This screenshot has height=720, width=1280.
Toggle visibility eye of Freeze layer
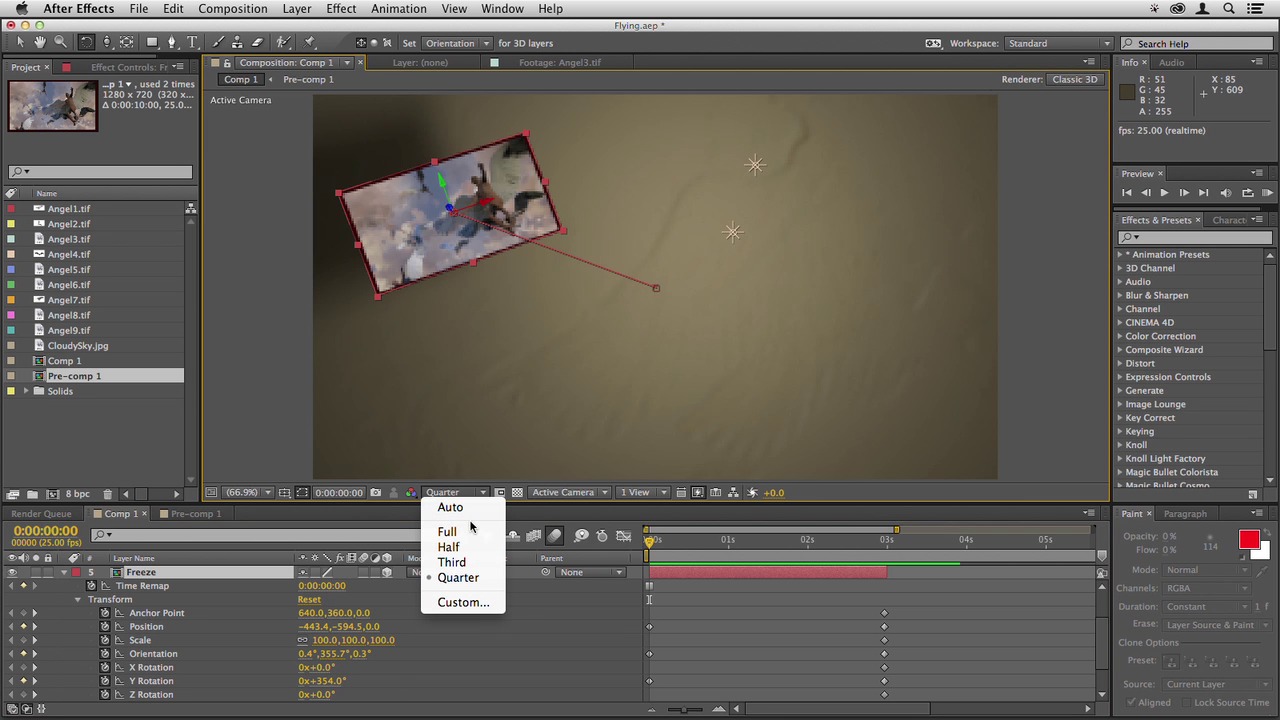pos(12,572)
